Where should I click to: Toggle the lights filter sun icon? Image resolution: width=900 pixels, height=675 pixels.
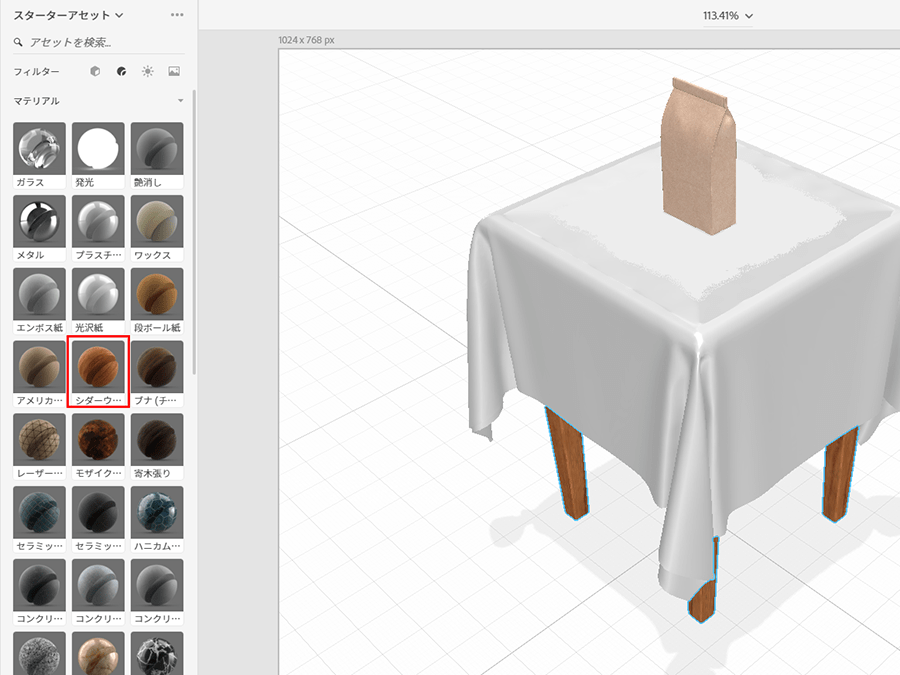tap(148, 72)
